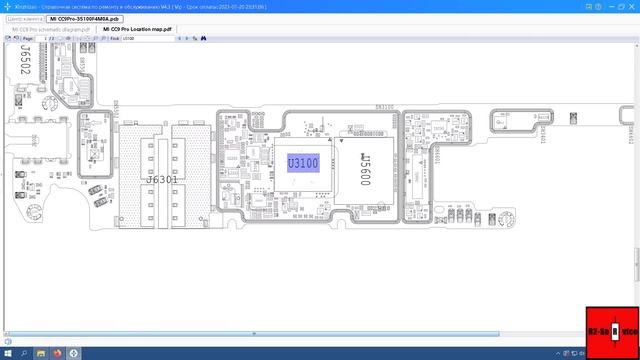The width and height of the screenshot is (640, 360).
Task: Close the XinZhiZao window
Action: click(632, 7)
